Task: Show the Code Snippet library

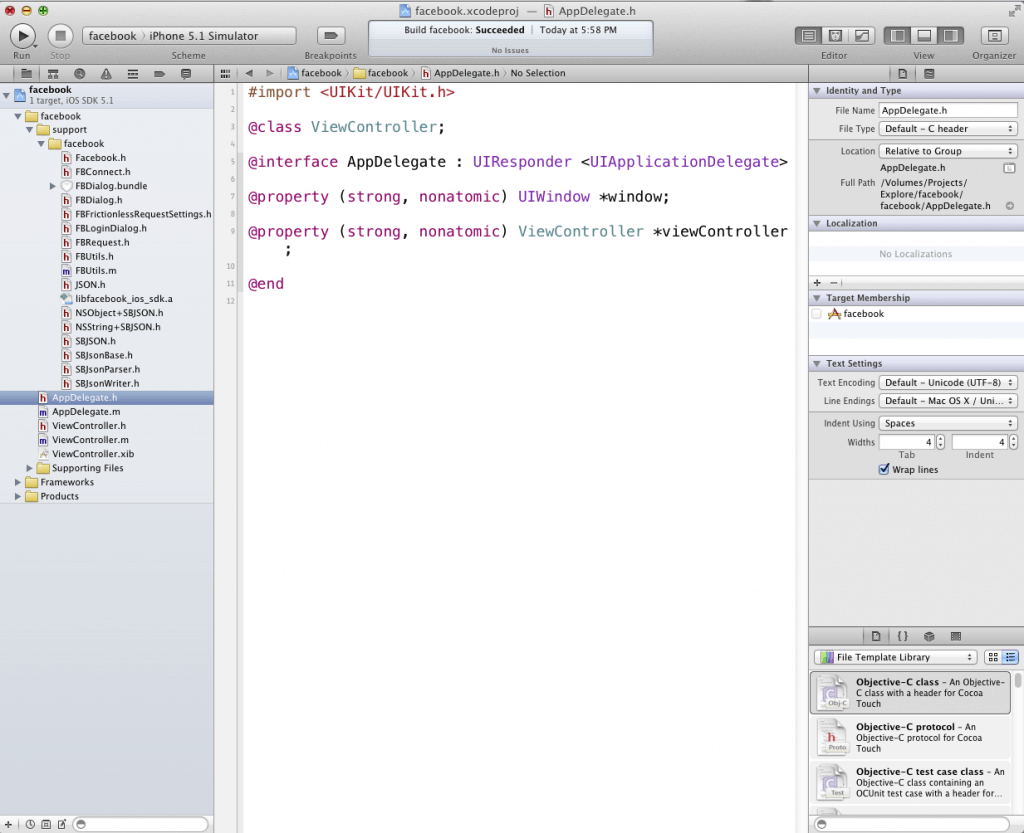Action: 902,636
